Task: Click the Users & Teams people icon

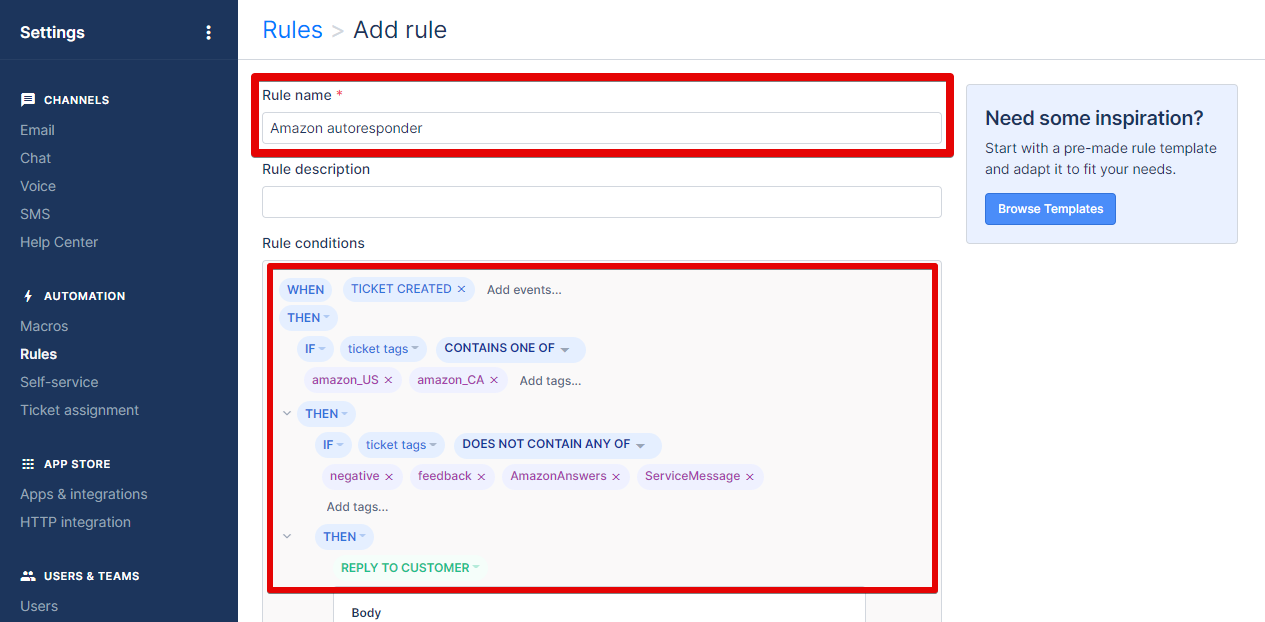Action: coord(28,576)
